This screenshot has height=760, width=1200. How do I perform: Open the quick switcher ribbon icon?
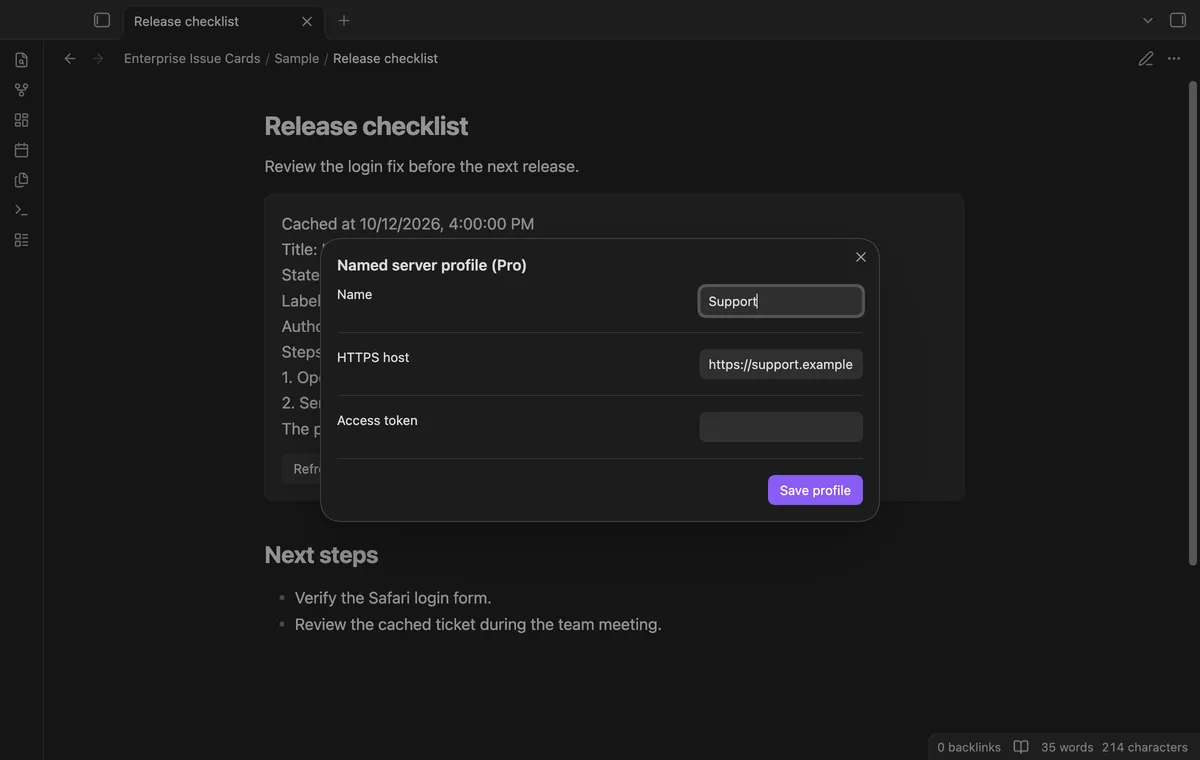pyautogui.click(x=21, y=60)
